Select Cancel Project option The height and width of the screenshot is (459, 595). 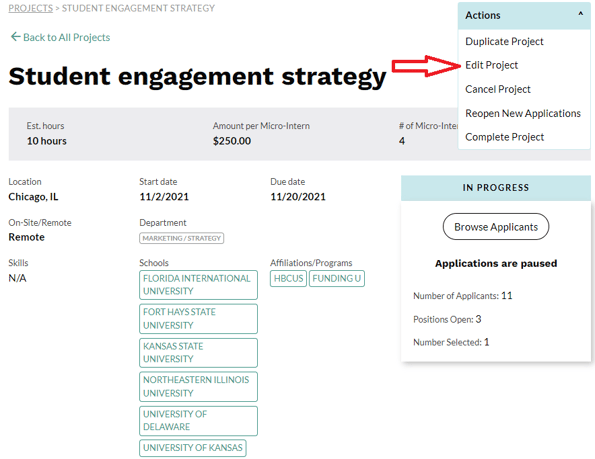coord(497,89)
